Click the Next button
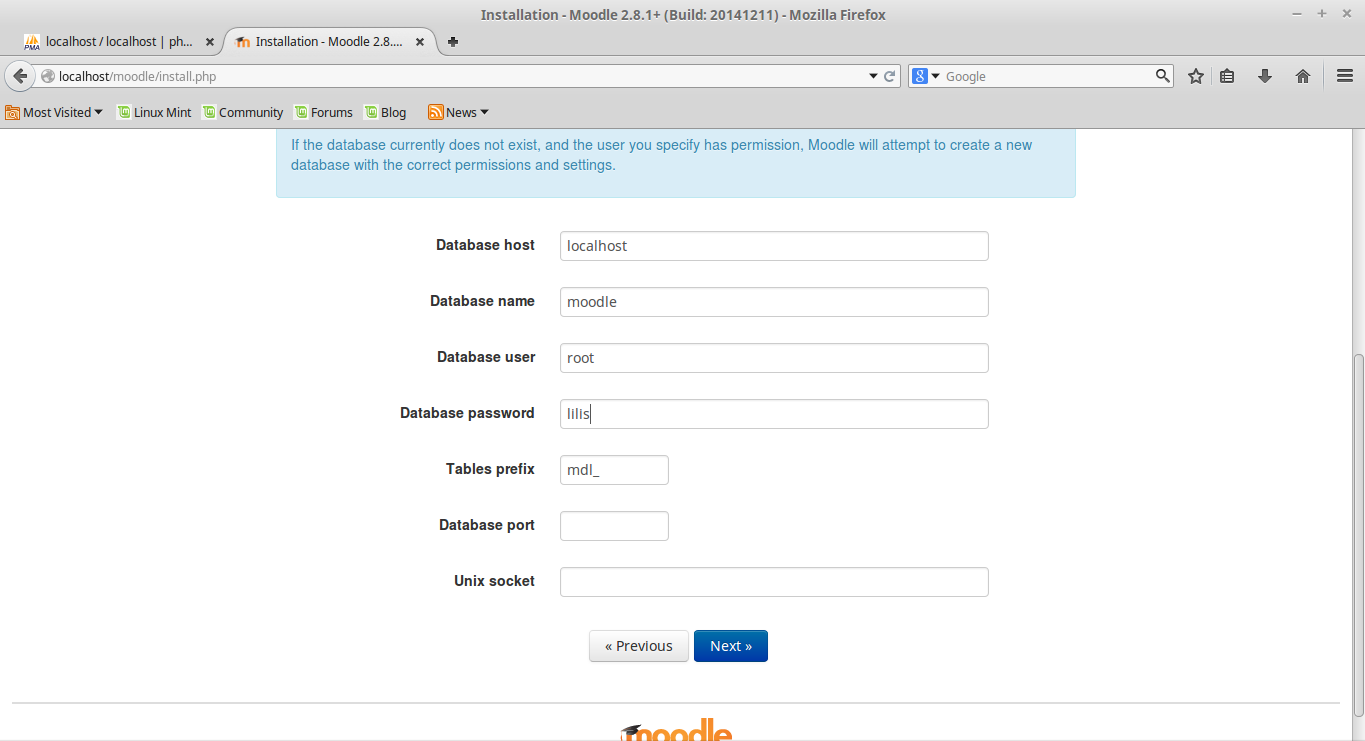 coord(730,645)
